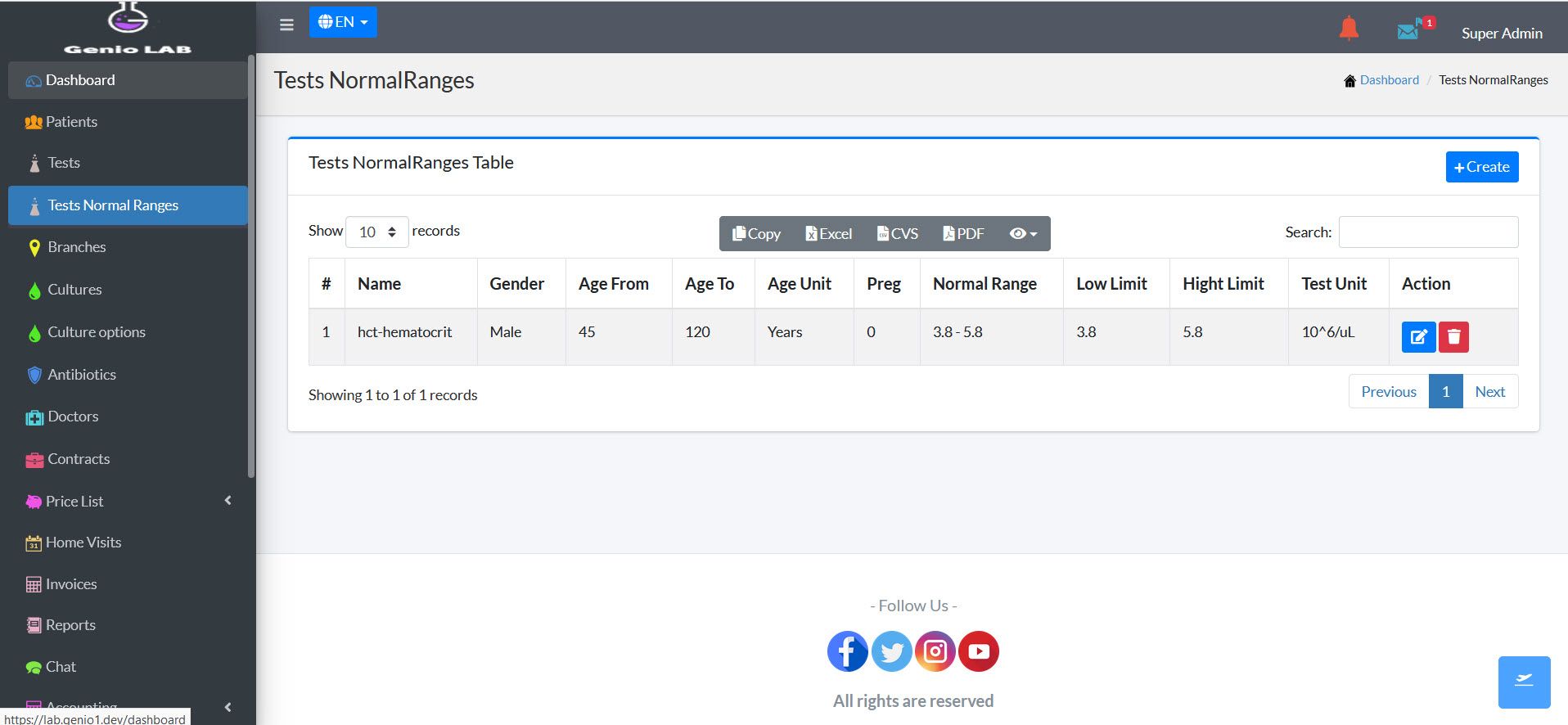Click the red notification bell icon
The width and height of the screenshot is (1568, 725).
click(x=1349, y=29)
